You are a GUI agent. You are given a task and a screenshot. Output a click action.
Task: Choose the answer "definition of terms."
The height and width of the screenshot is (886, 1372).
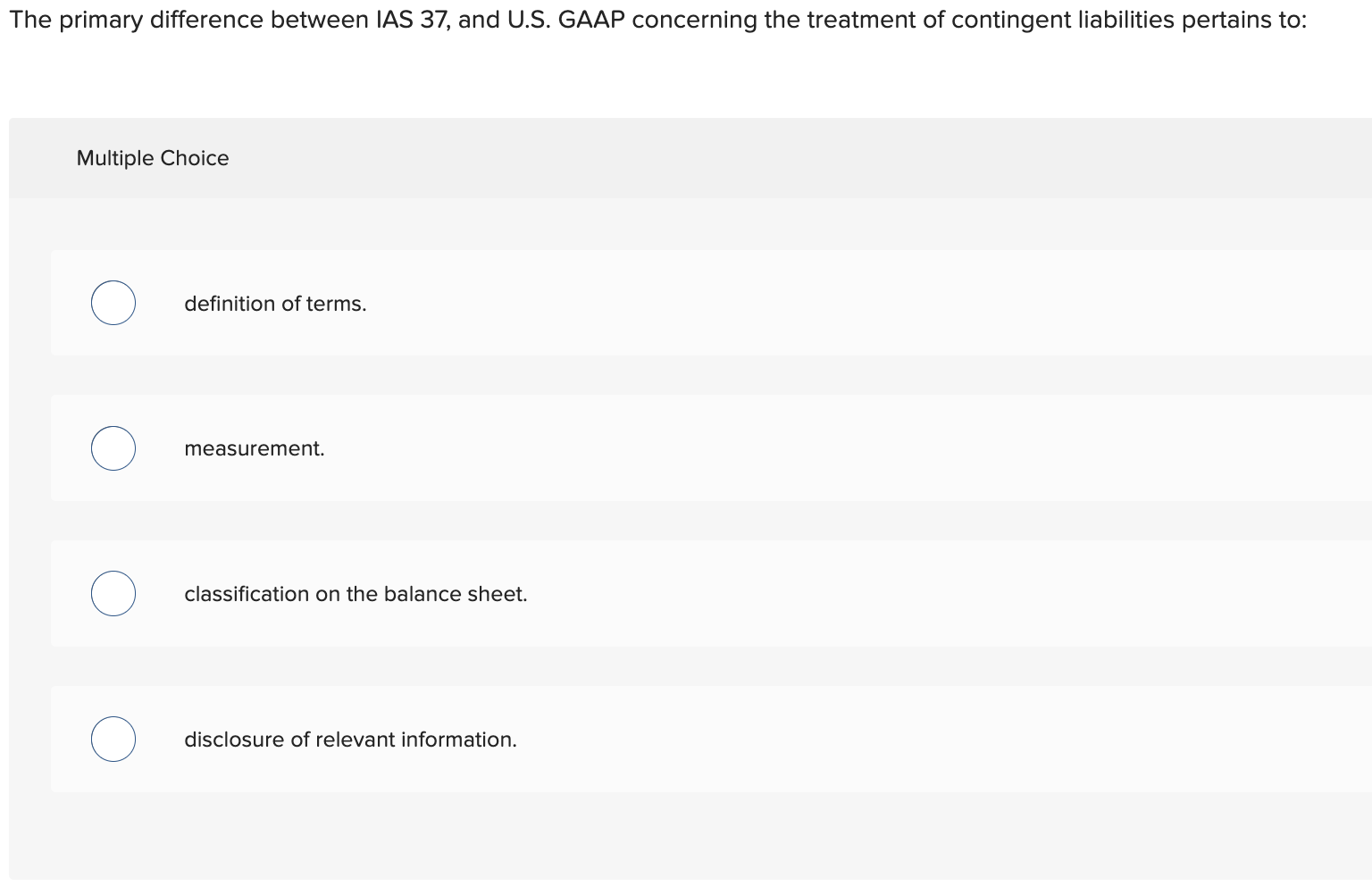[x=275, y=303]
